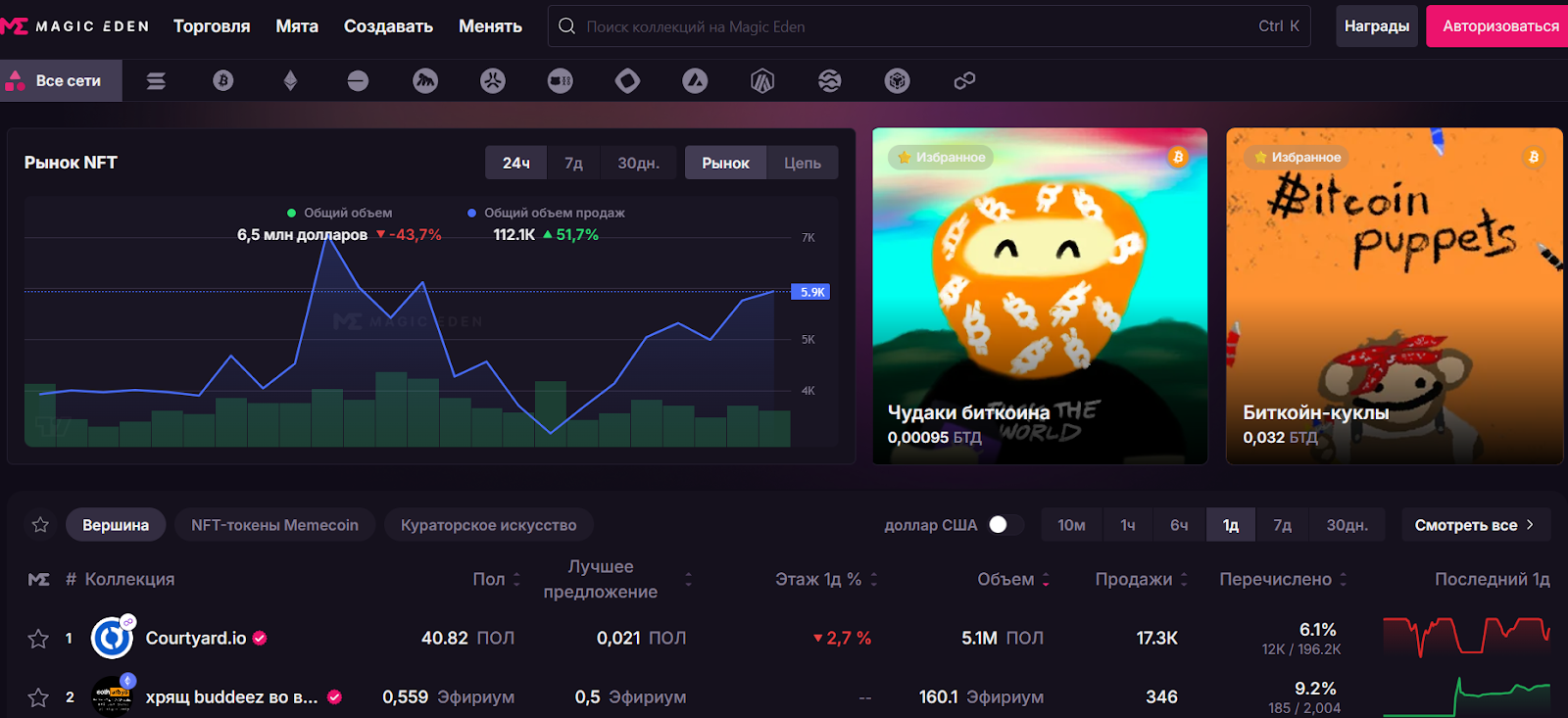1568x718 pixels.
Task: Click Смотреть все button
Action: [x=1475, y=525]
